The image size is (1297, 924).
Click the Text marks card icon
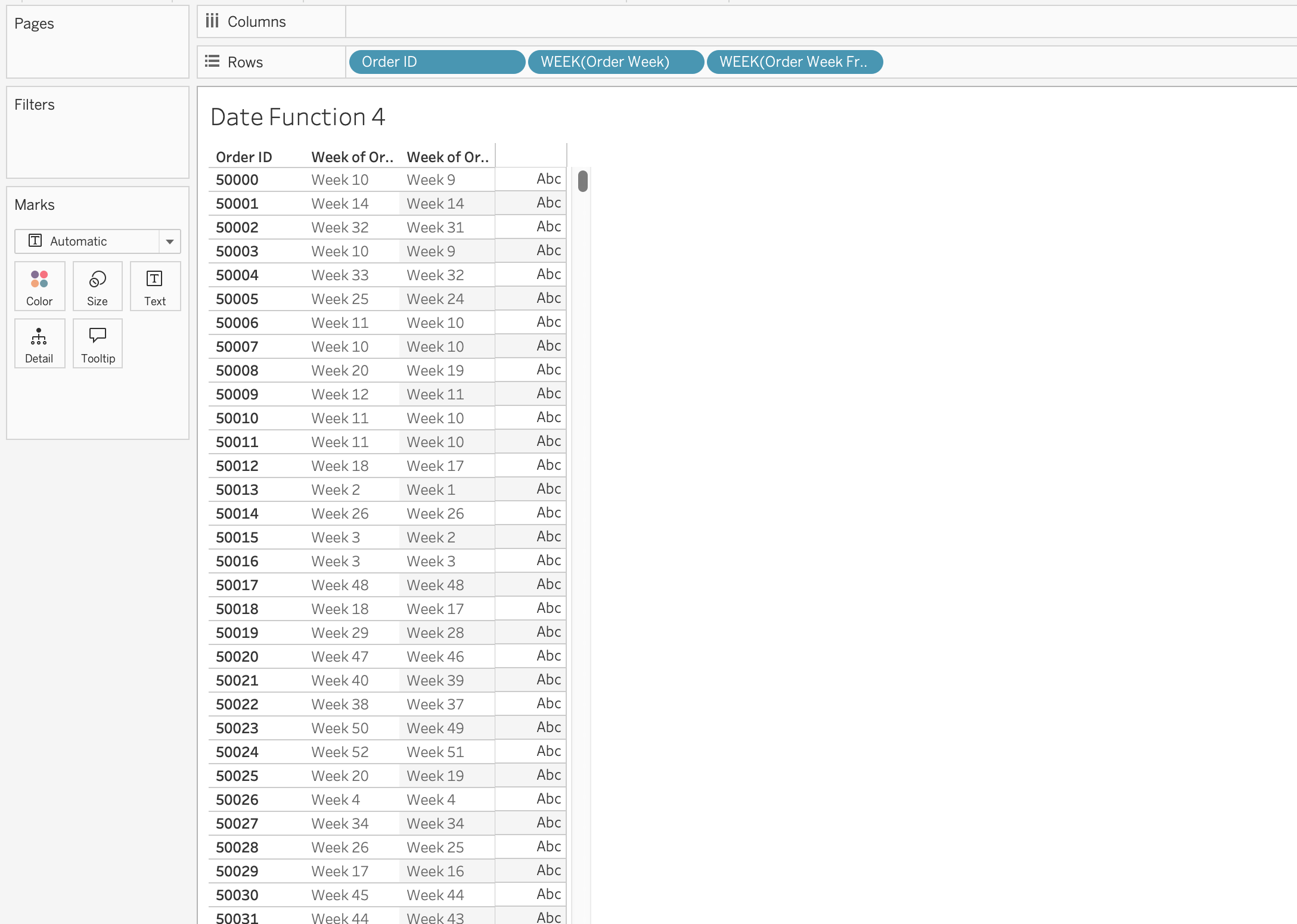[154, 280]
